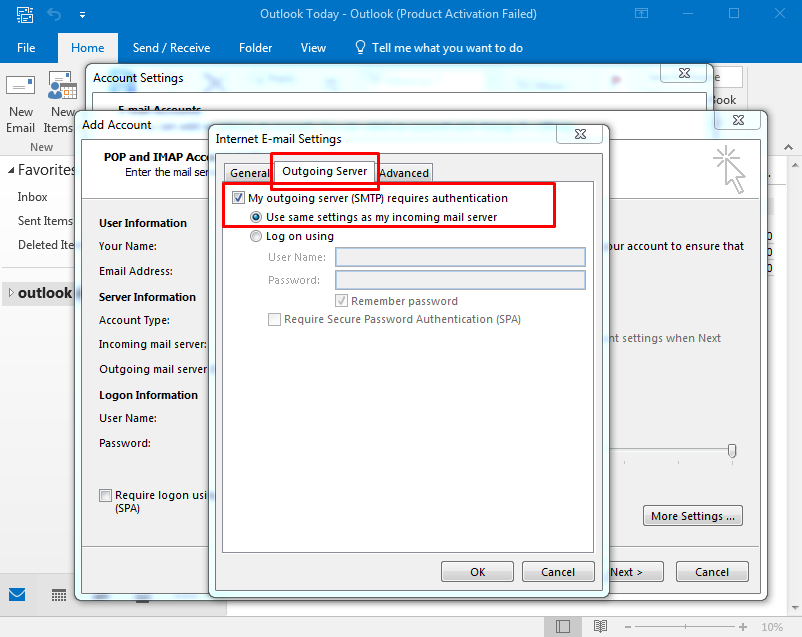Click the zoom in plus icon

coord(743,627)
